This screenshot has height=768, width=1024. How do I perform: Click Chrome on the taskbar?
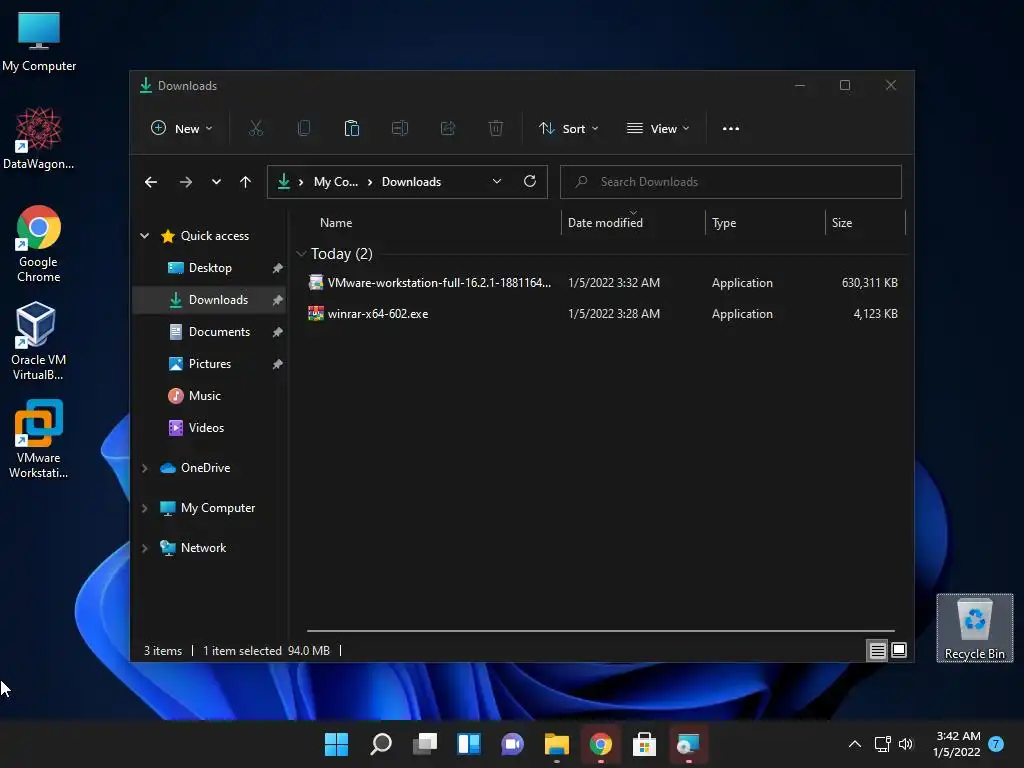(x=601, y=744)
